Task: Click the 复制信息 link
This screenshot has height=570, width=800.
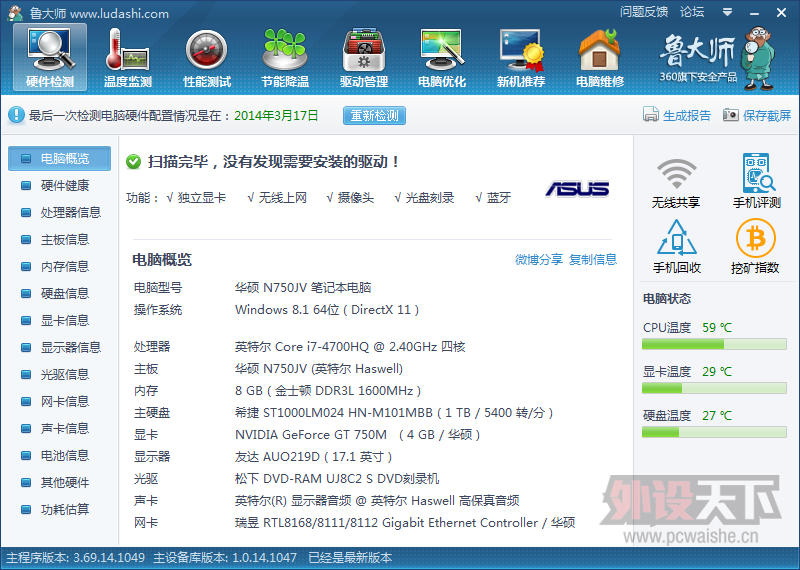Action: [593, 259]
